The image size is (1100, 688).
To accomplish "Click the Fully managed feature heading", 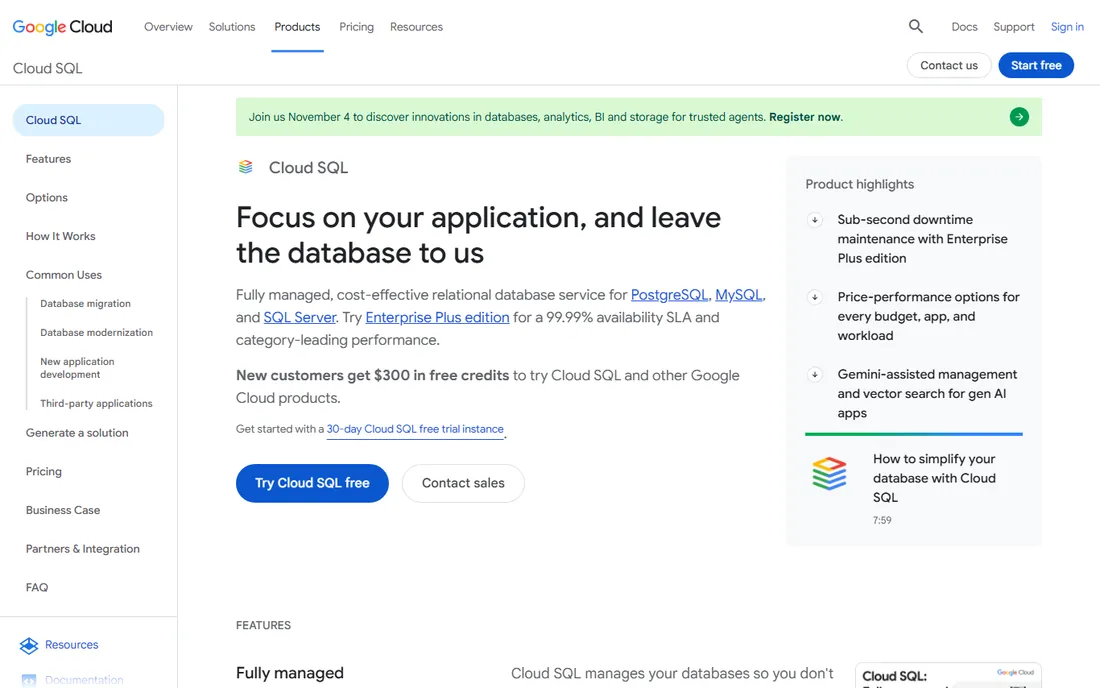I will pyautogui.click(x=290, y=673).
